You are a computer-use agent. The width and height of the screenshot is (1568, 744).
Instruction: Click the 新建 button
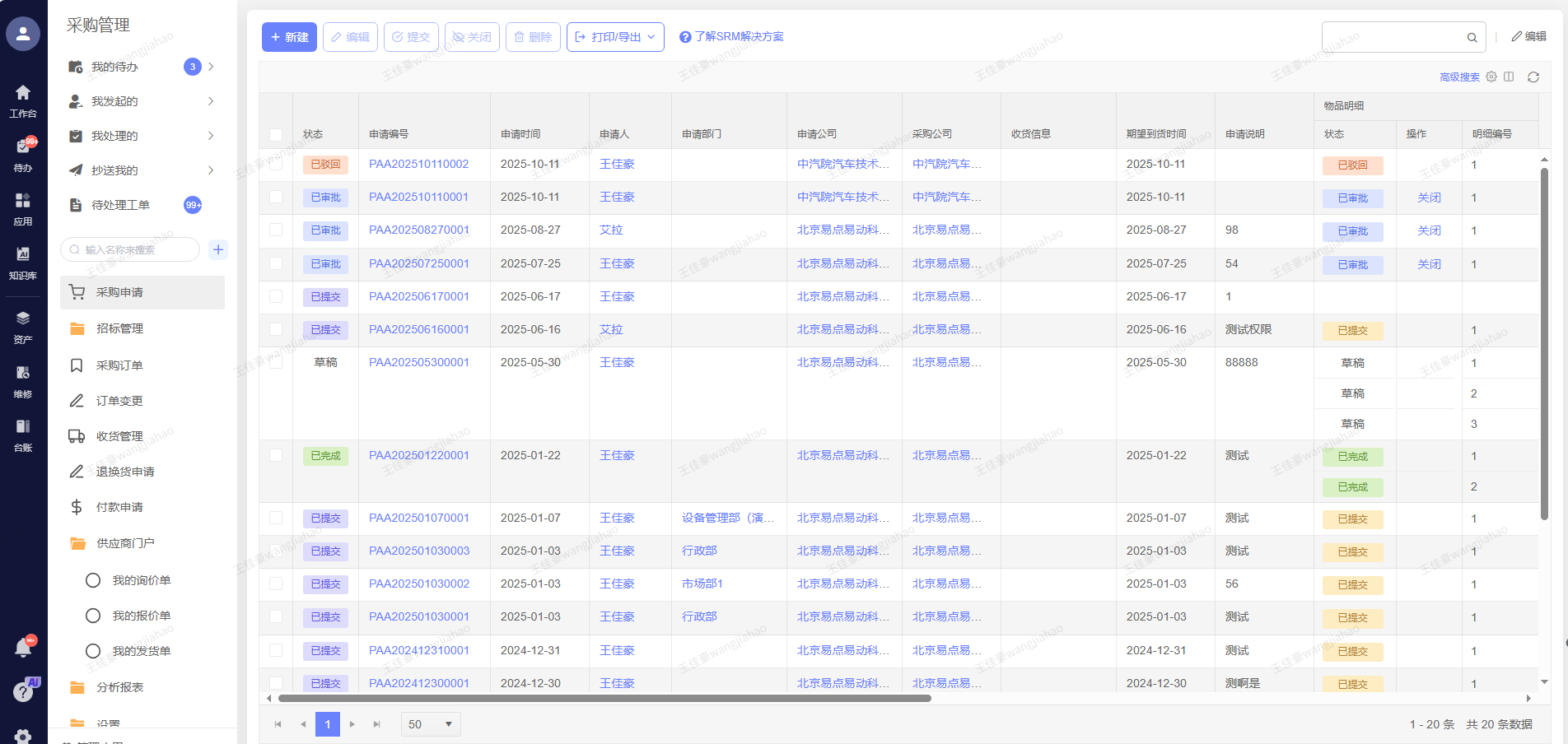(x=289, y=37)
